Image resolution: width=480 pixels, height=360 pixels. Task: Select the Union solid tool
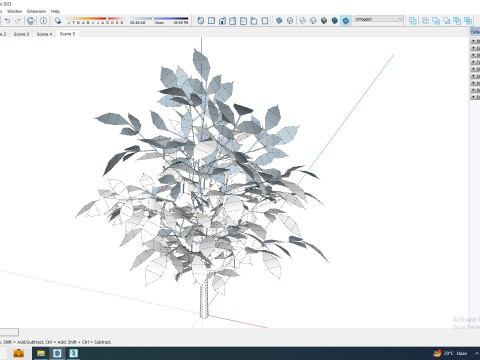[x=436, y=21]
